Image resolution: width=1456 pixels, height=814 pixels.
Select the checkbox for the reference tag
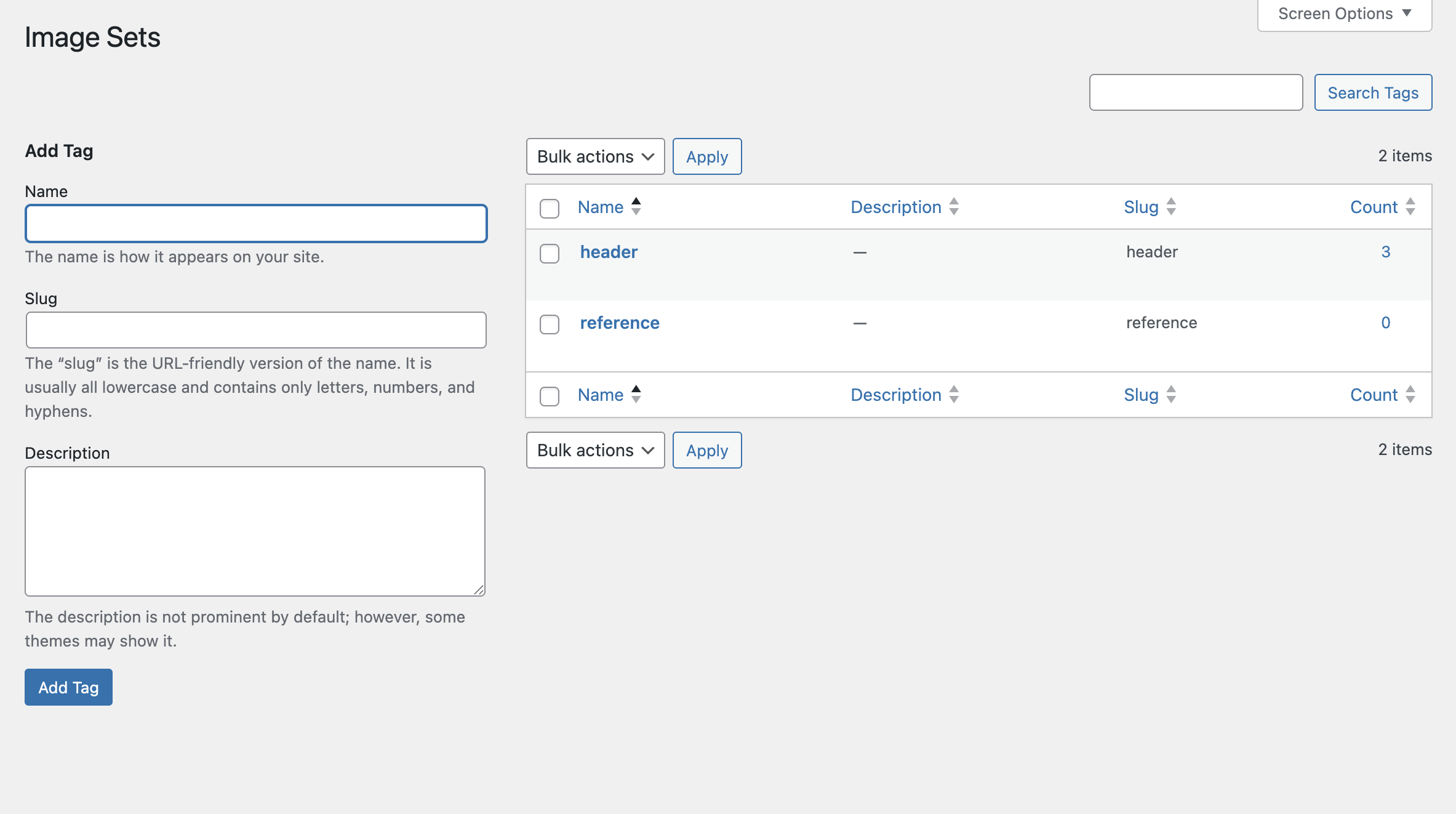(x=550, y=324)
